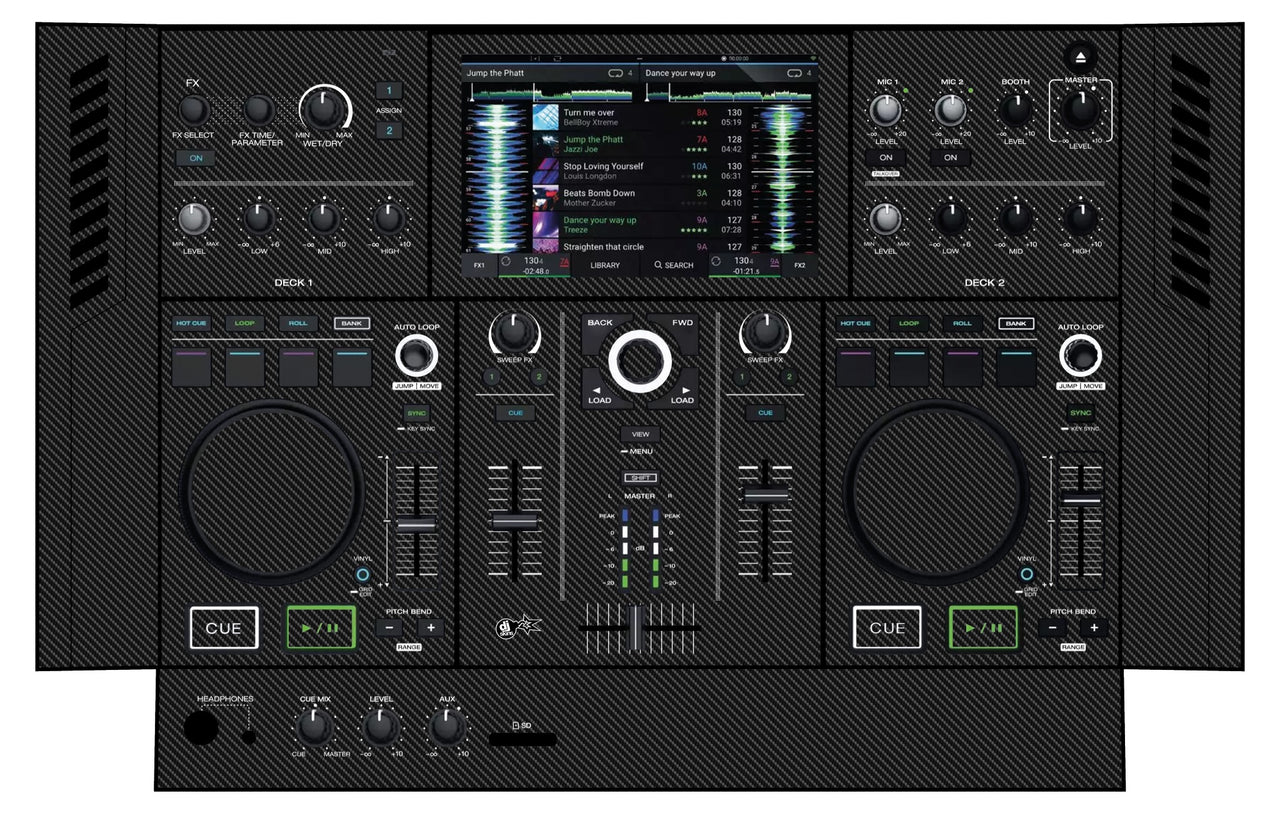
Task: Click Deck 2 pitch bend minus button
Action: pos(1052,628)
